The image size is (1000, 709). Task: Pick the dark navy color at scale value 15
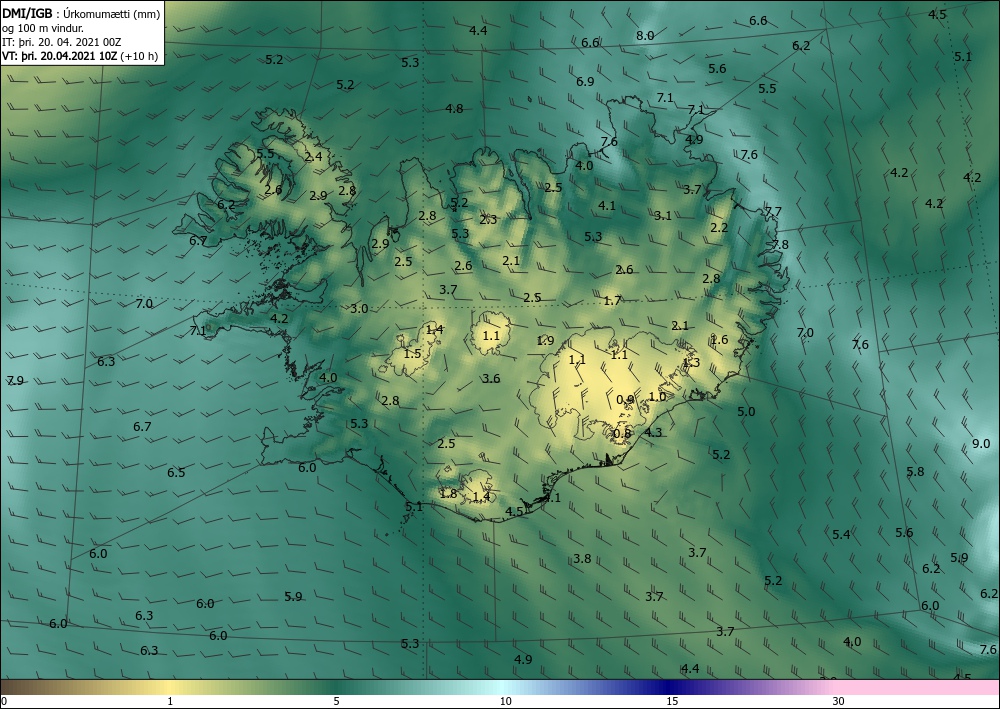click(669, 687)
